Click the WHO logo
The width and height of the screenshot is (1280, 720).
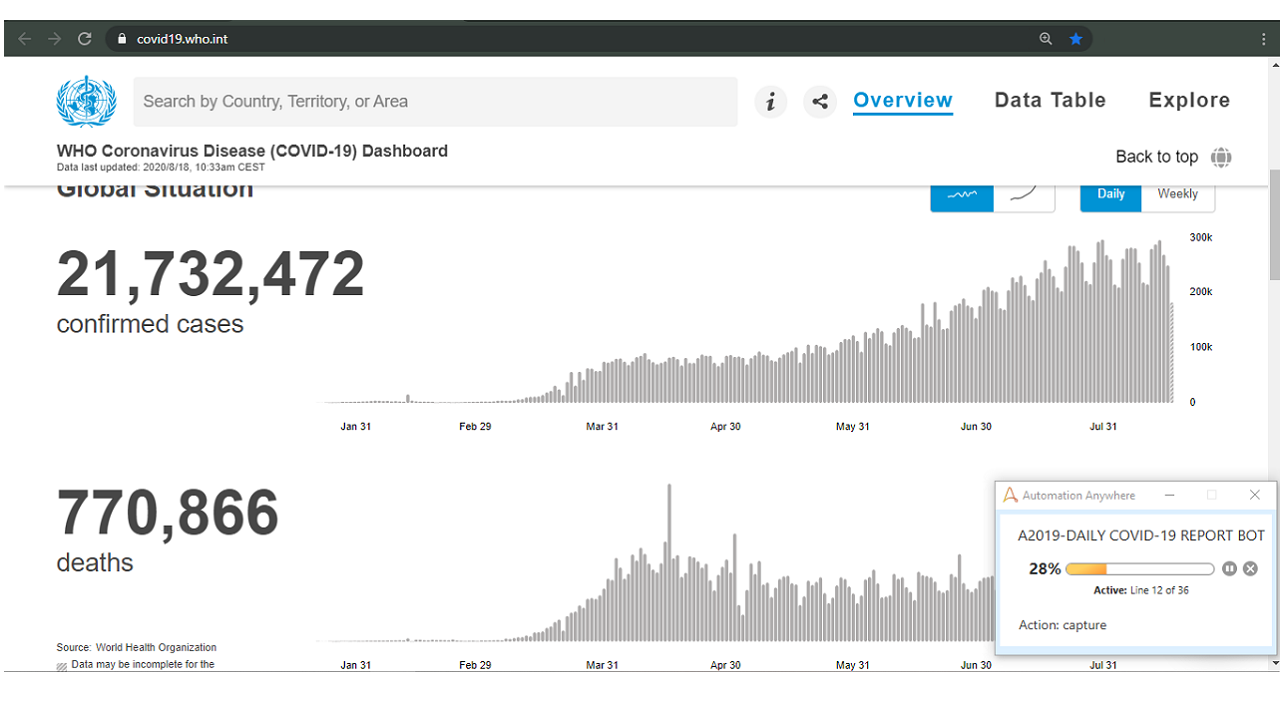[x=86, y=101]
